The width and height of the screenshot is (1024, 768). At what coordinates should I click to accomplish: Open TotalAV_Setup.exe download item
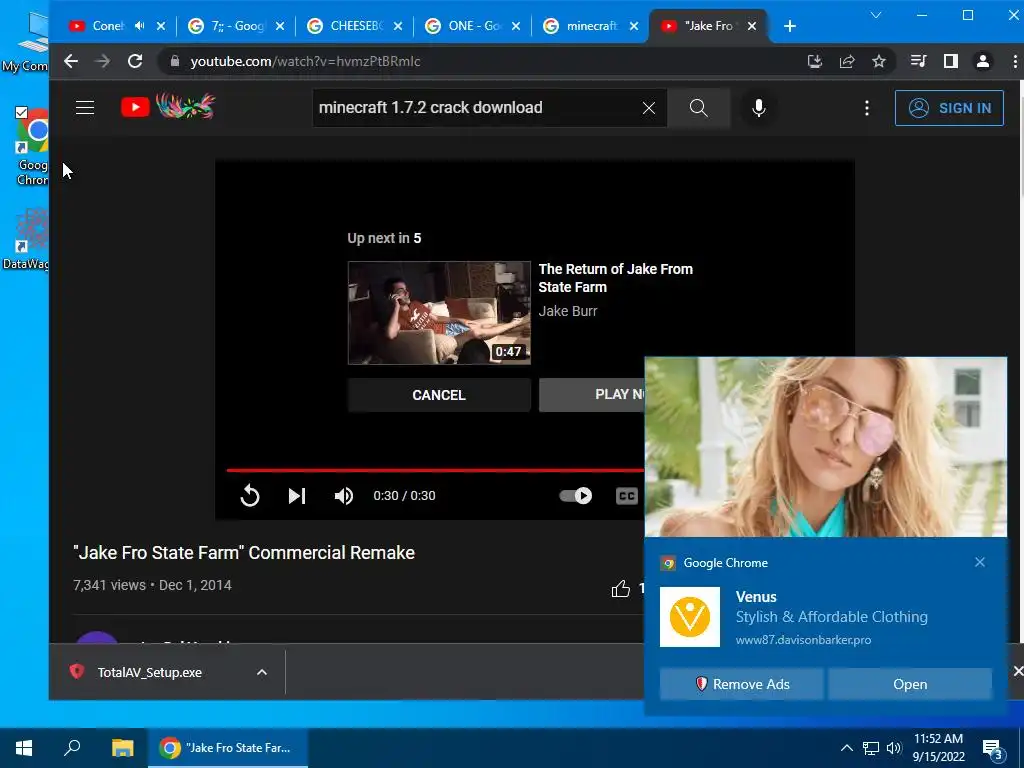coord(149,672)
